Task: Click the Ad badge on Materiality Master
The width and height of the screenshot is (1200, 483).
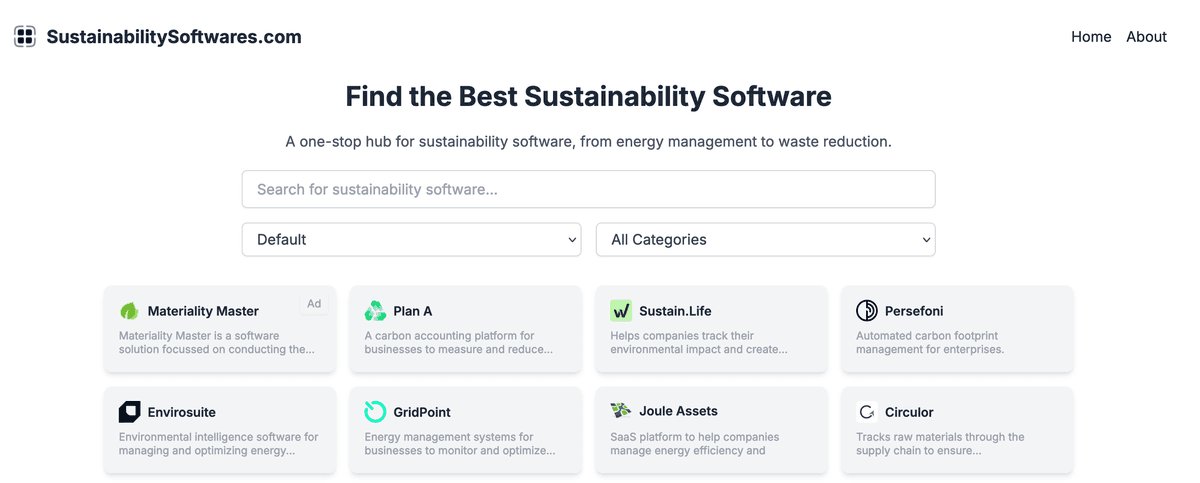Action: point(314,304)
